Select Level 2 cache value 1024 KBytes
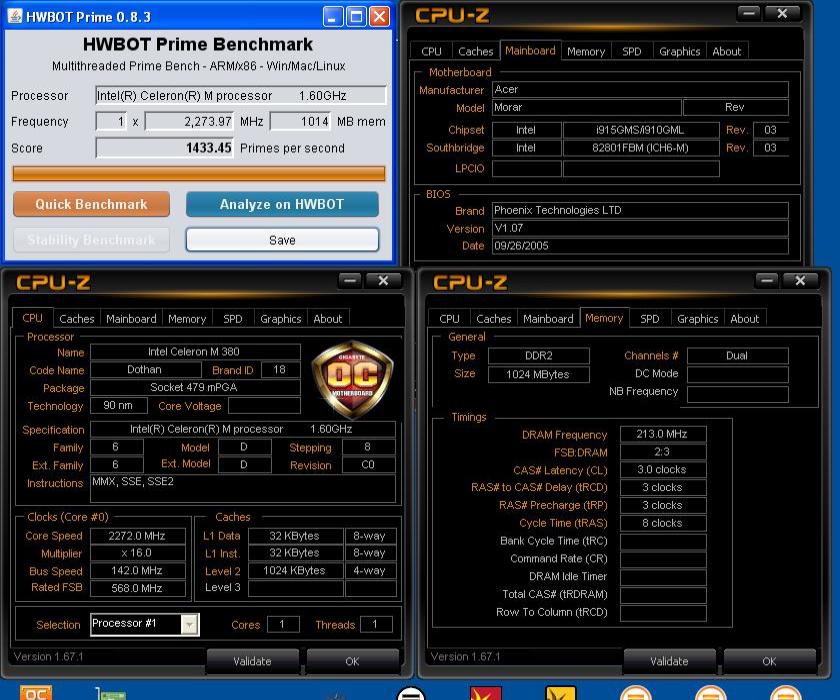Screen dimensions: 840x700 pos(295,570)
